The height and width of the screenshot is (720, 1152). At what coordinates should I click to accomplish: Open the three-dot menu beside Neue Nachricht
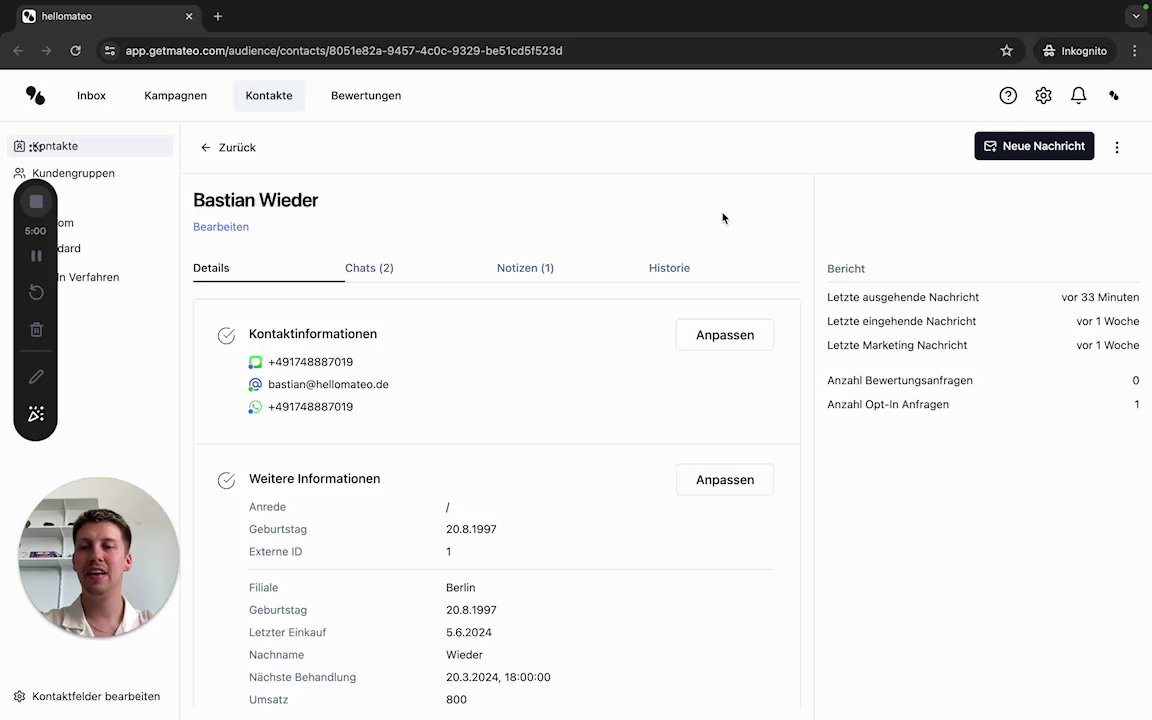[1117, 147]
